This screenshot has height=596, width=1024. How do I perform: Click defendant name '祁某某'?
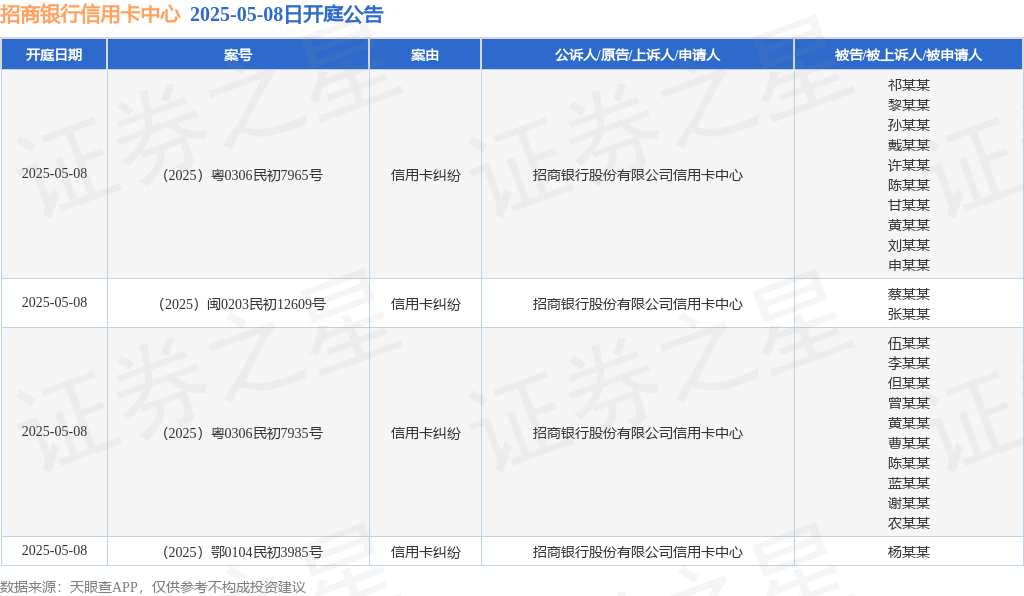pos(908,85)
